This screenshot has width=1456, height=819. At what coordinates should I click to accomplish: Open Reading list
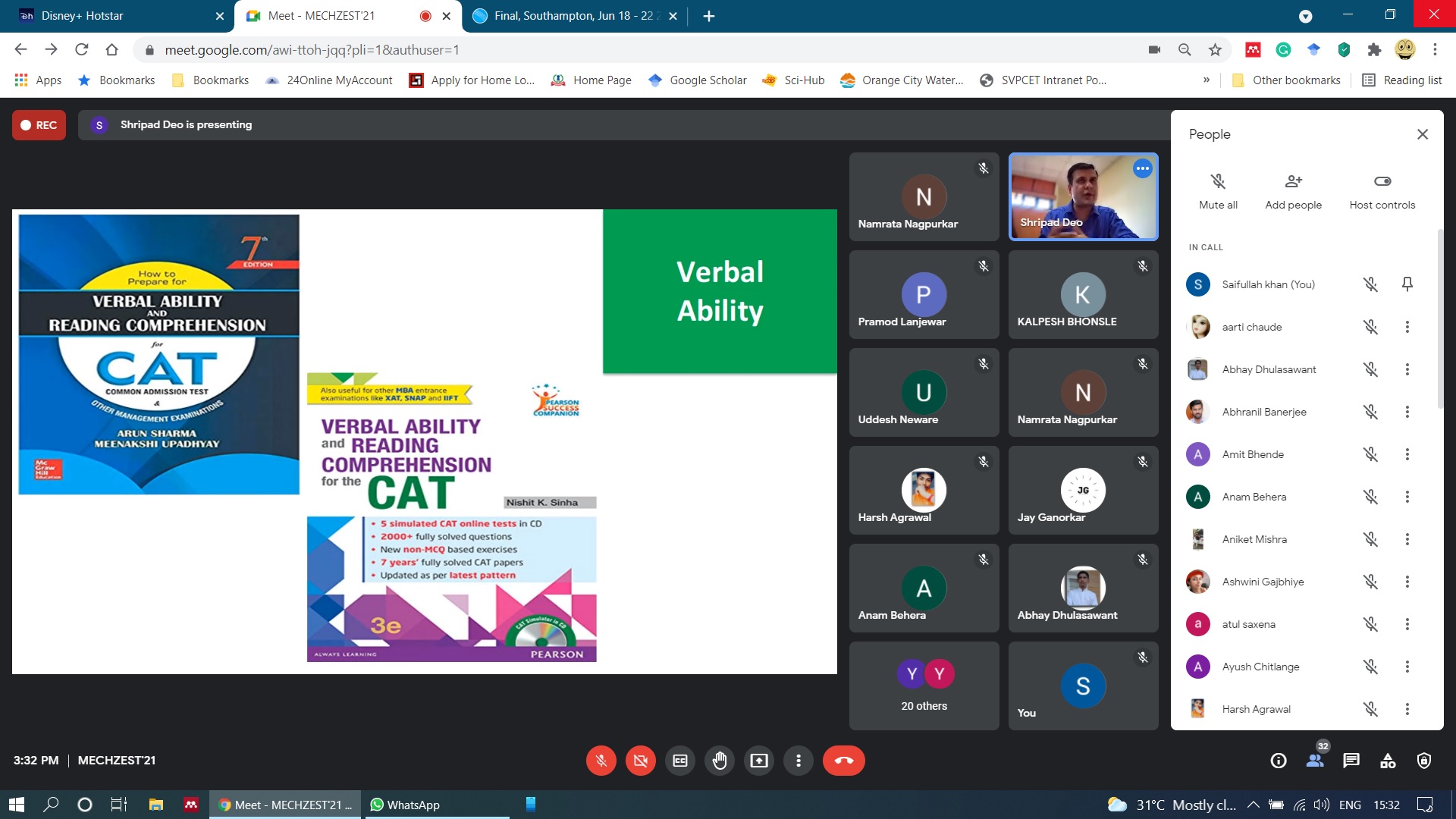coord(1402,80)
